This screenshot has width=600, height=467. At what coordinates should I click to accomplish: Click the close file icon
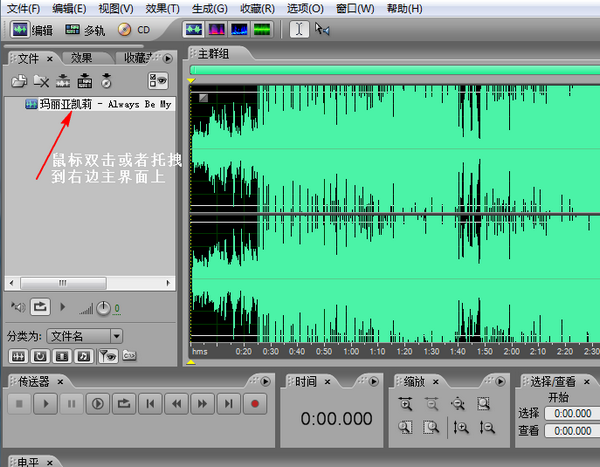(41, 81)
